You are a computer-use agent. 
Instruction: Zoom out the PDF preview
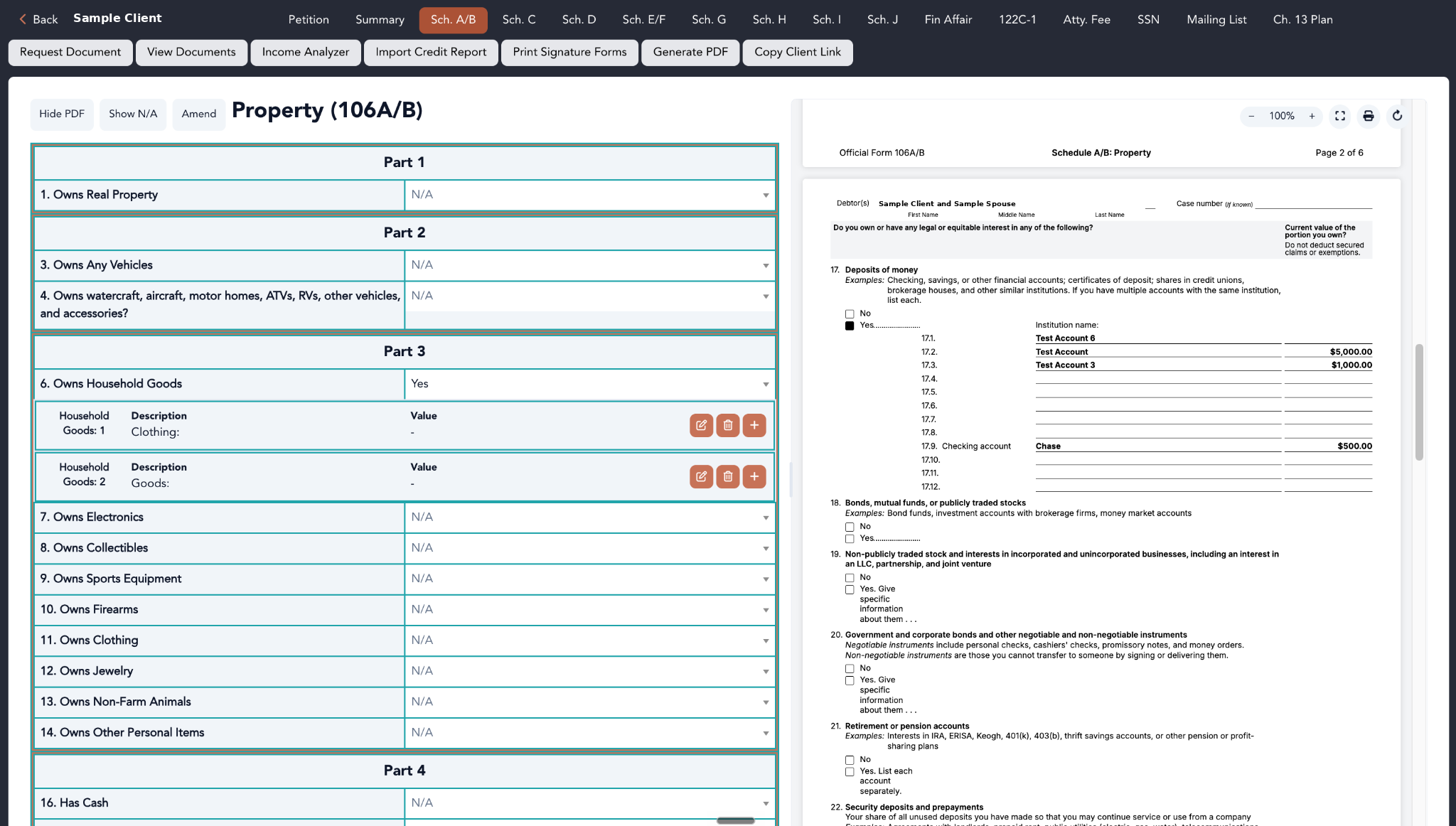pos(1251,116)
